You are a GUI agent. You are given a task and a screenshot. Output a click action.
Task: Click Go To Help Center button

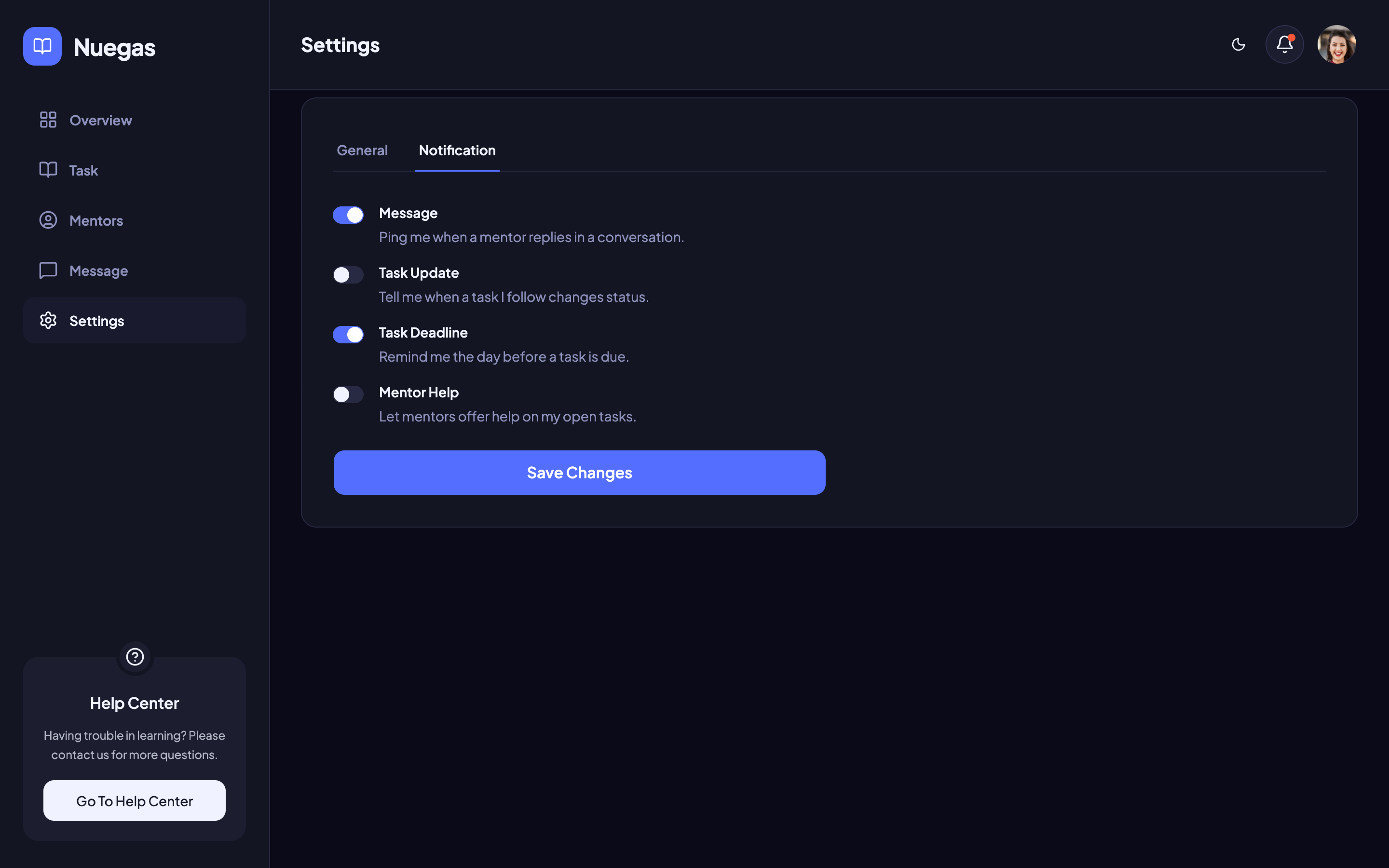point(134,800)
